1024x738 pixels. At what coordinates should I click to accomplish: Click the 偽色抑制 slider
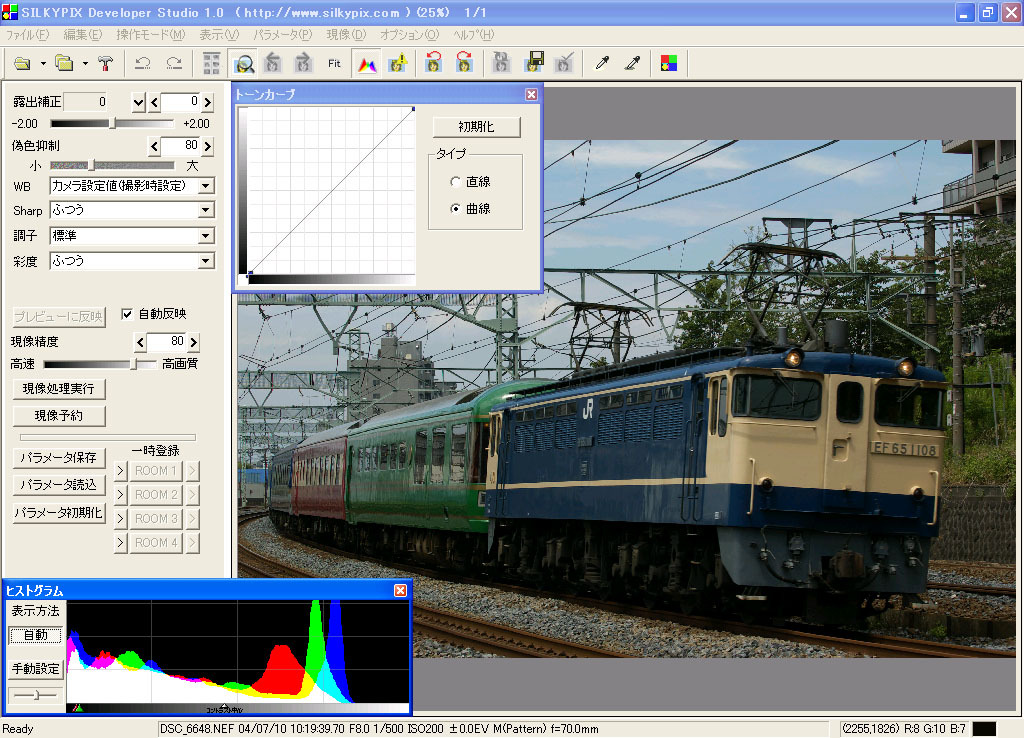[x=112, y=165]
